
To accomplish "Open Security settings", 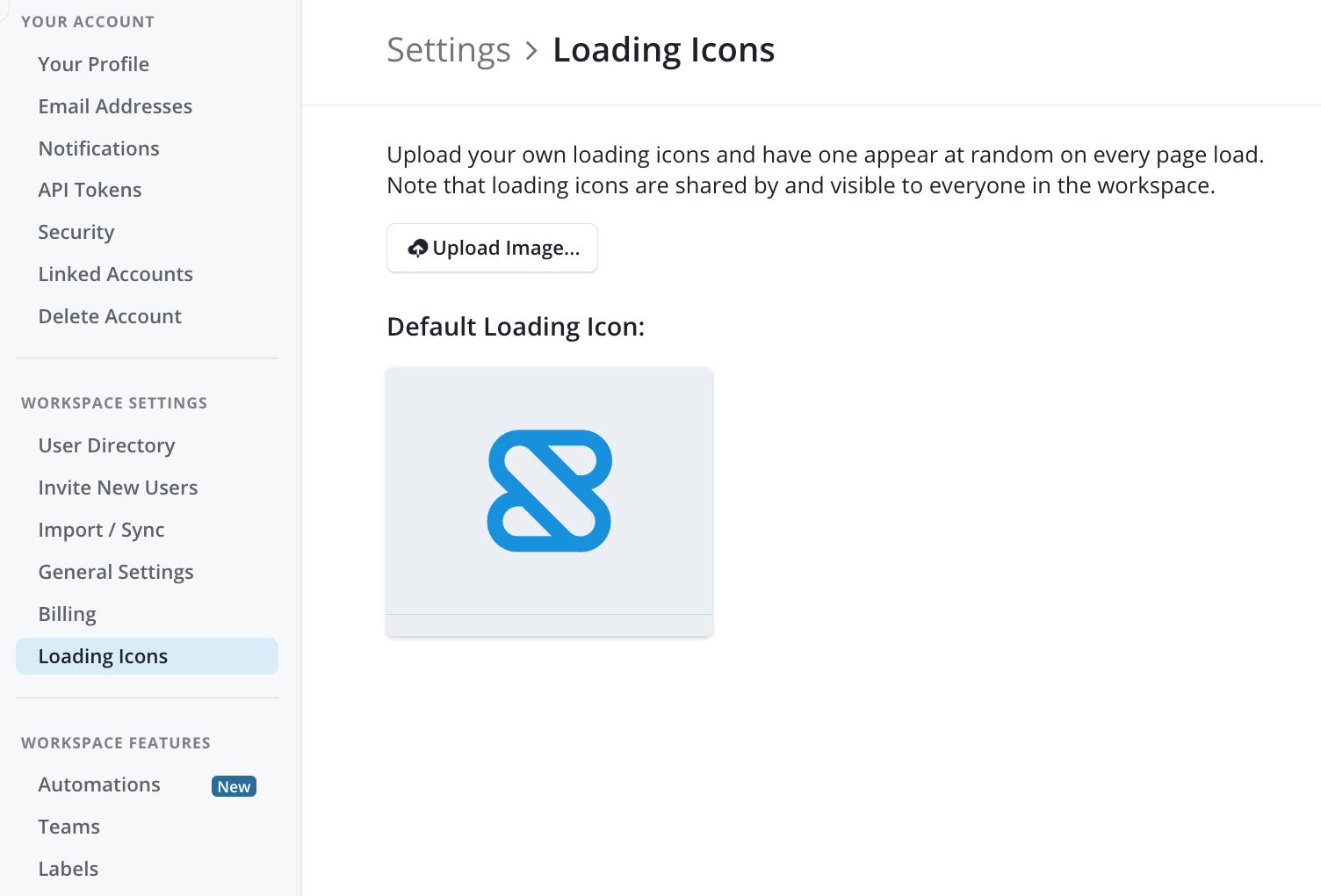I will tap(76, 232).
